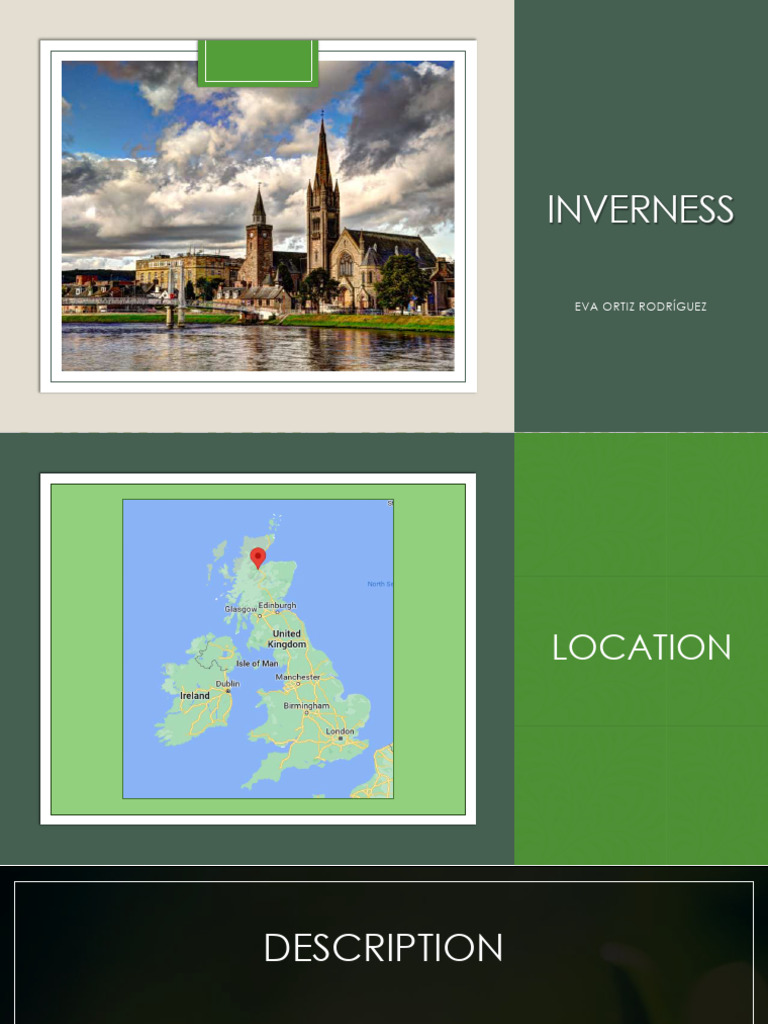
Task: Click the red map pin marker
Action: 258,558
